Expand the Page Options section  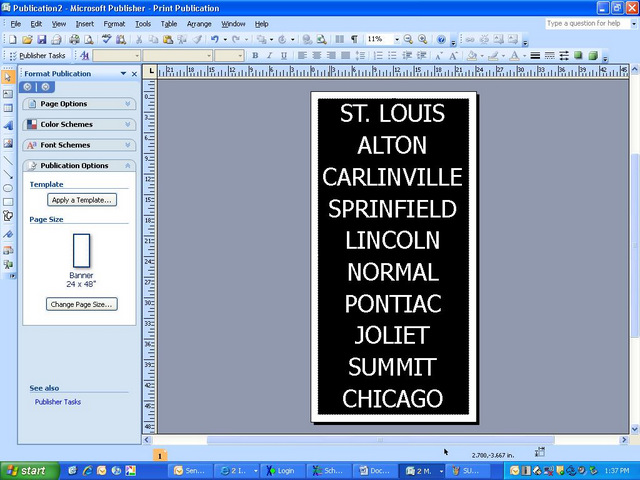(79, 104)
